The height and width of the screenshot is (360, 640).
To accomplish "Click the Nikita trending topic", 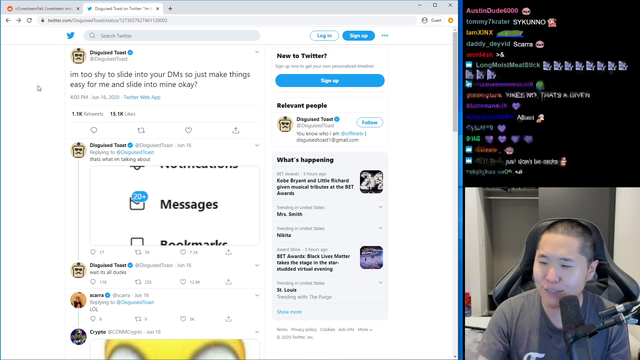I will pyautogui.click(x=284, y=235).
